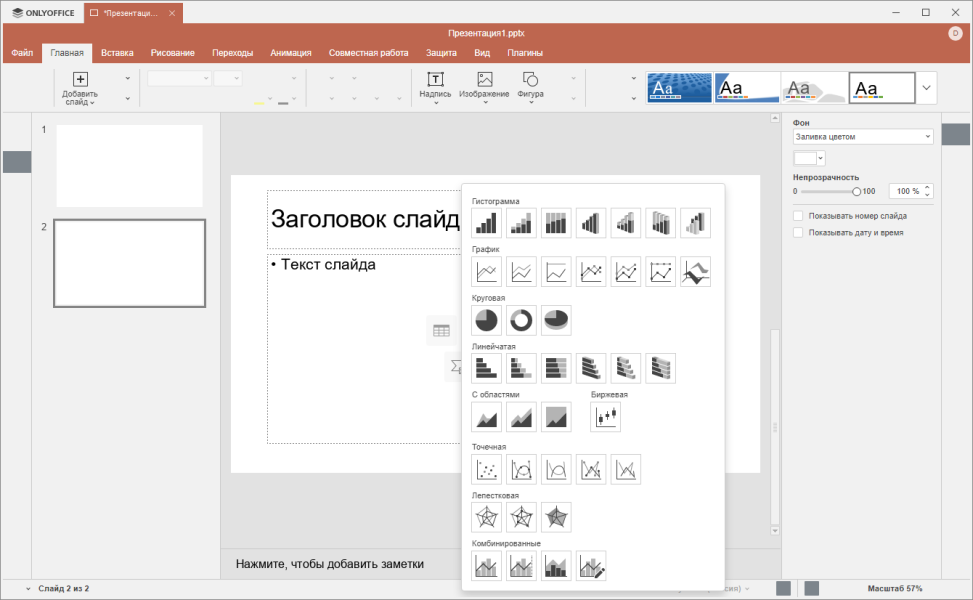The height and width of the screenshot is (600, 973).
Task: Open the Изображение insert tool
Action: [x=484, y=87]
